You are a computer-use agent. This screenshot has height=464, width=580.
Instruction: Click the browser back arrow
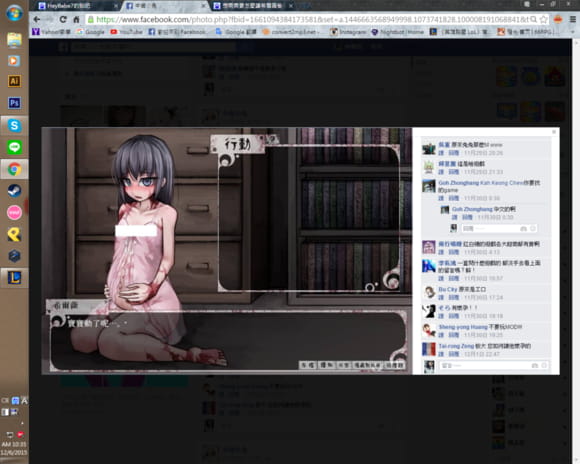[37, 20]
